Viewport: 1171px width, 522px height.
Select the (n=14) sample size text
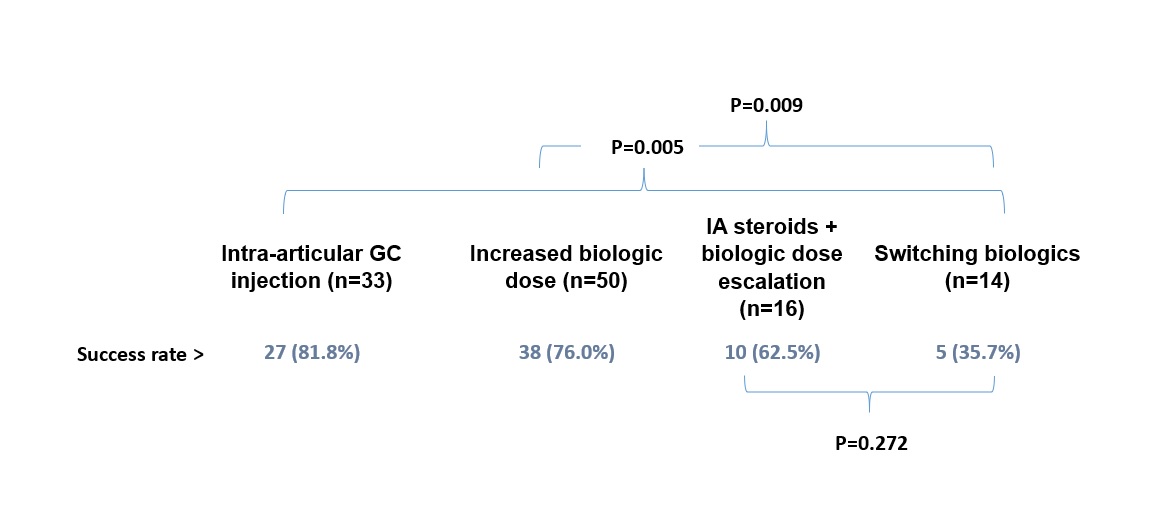(x=977, y=281)
